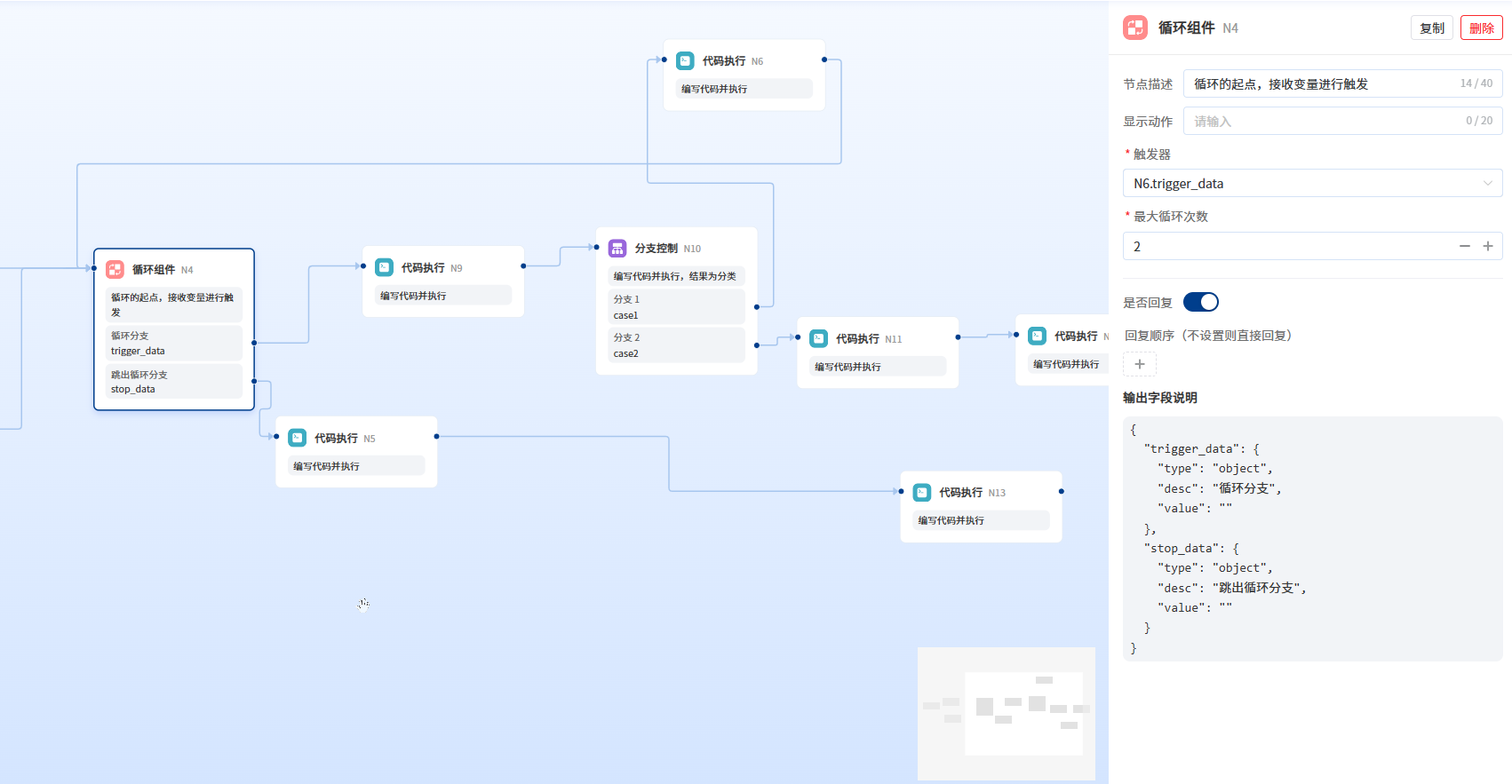Decrease max loop count with minus button

[x=1464, y=246]
